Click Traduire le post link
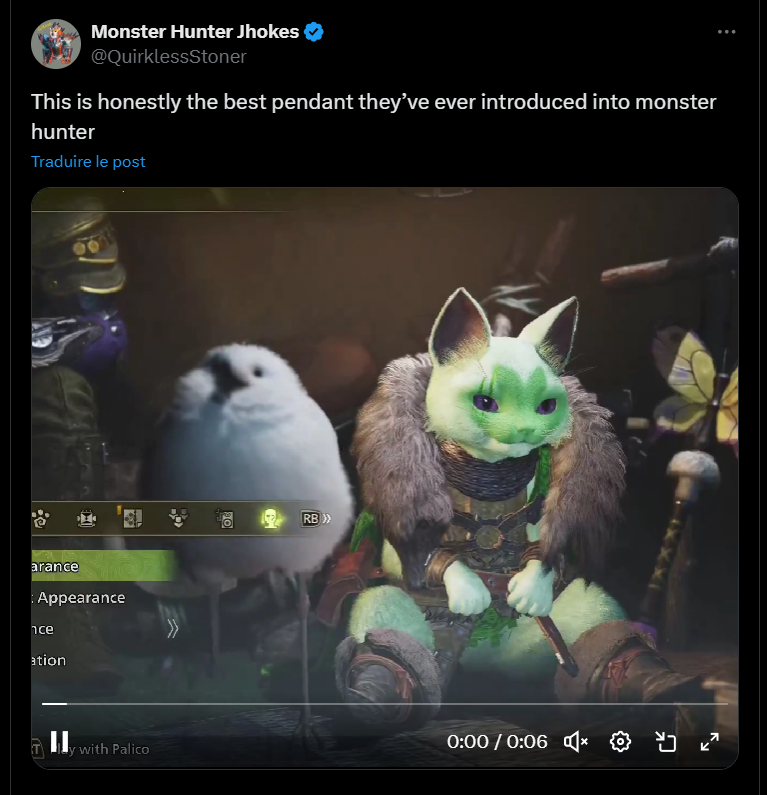Viewport: 767px width, 795px height. [88, 162]
